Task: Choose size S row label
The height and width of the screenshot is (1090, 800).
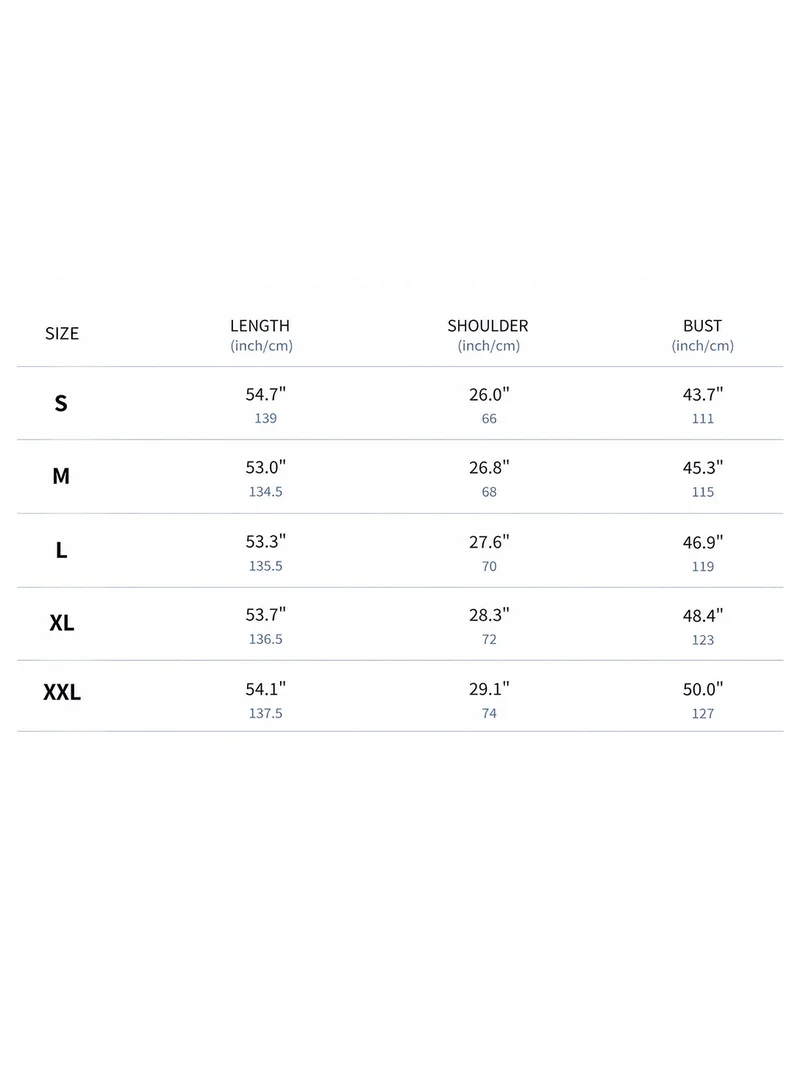Action: (x=61, y=403)
